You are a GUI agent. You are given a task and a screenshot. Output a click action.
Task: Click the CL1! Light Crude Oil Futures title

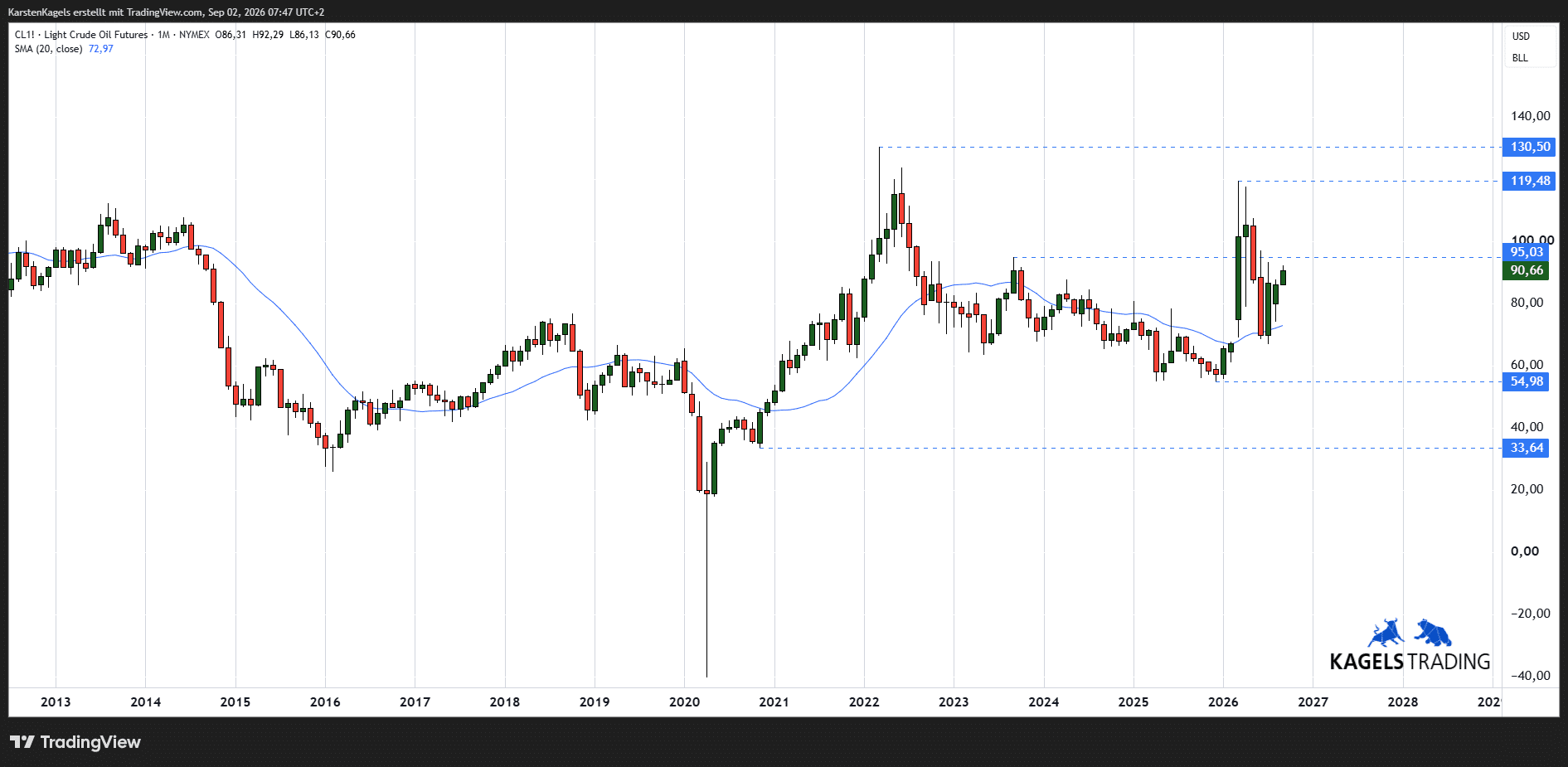point(81,35)
